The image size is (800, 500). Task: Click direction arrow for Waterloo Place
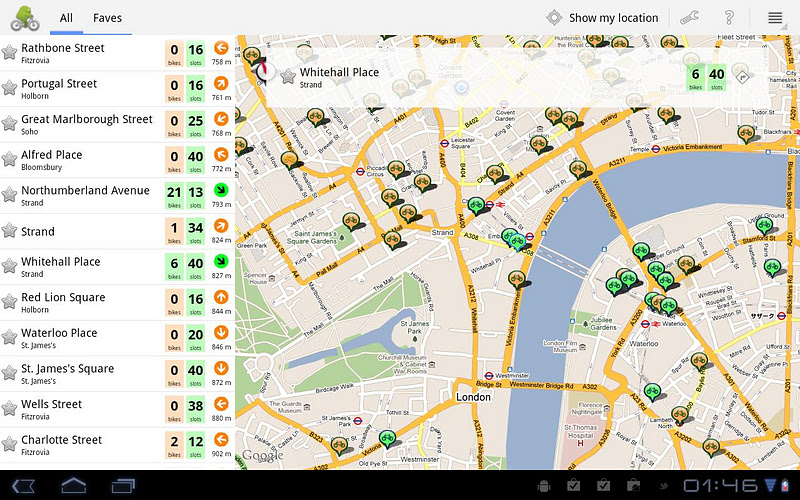pyautogui.click(x=221, y=333)
